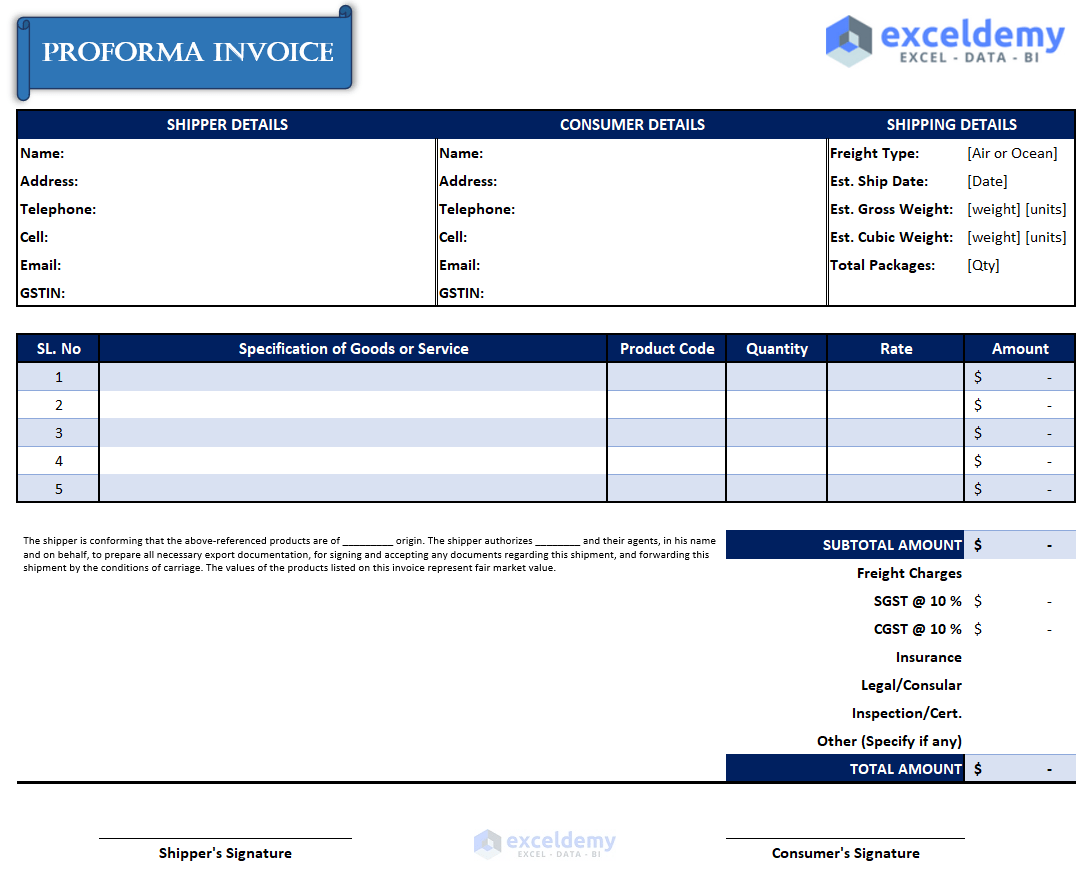Click the Est. Ship Date: label
This screenshot has height=876, width=1090.
click(879, 181)
